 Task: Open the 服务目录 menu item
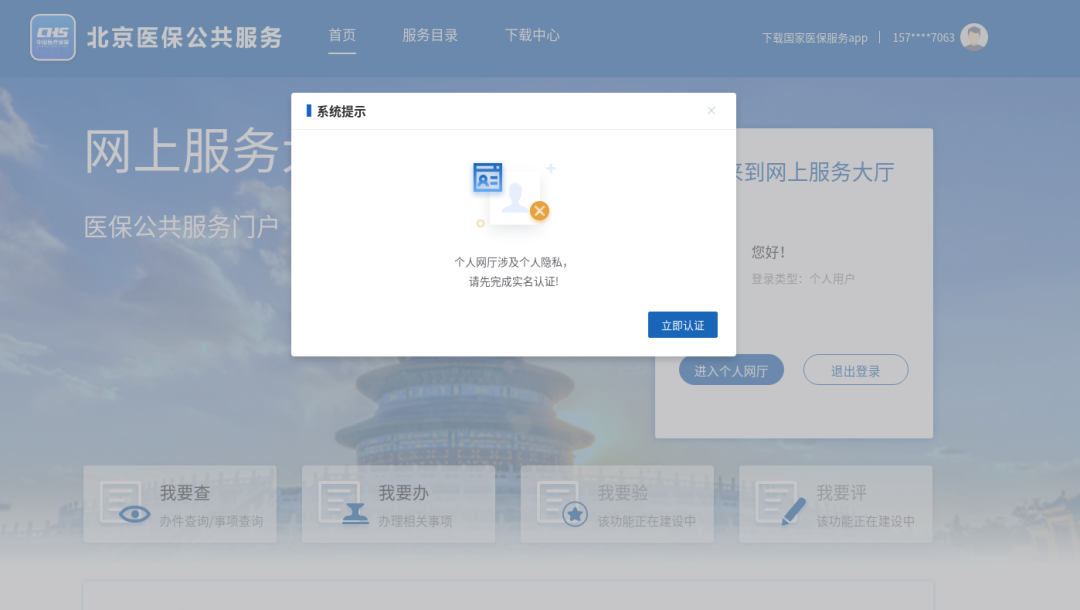[430, 36]
